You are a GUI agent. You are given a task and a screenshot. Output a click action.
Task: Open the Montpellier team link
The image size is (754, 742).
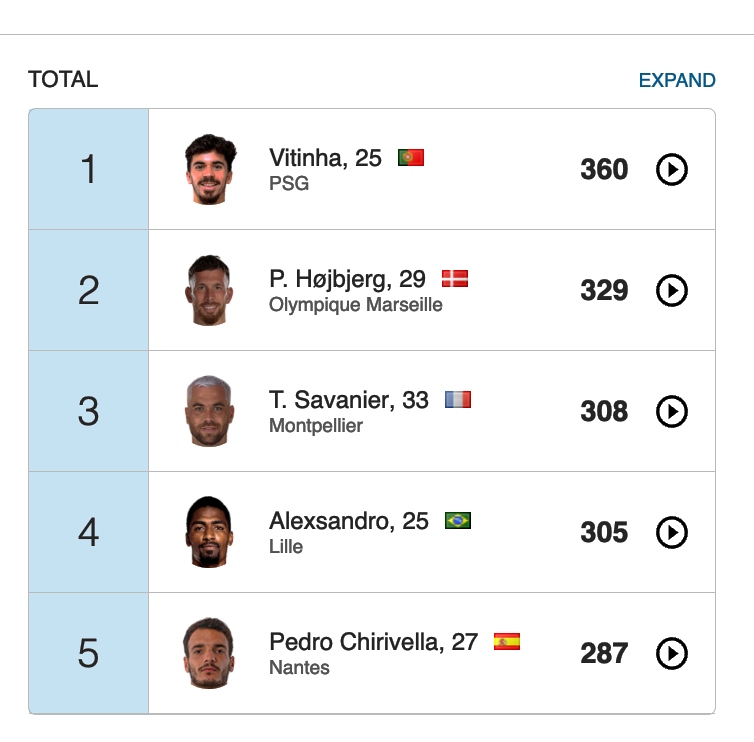point(315,426)
